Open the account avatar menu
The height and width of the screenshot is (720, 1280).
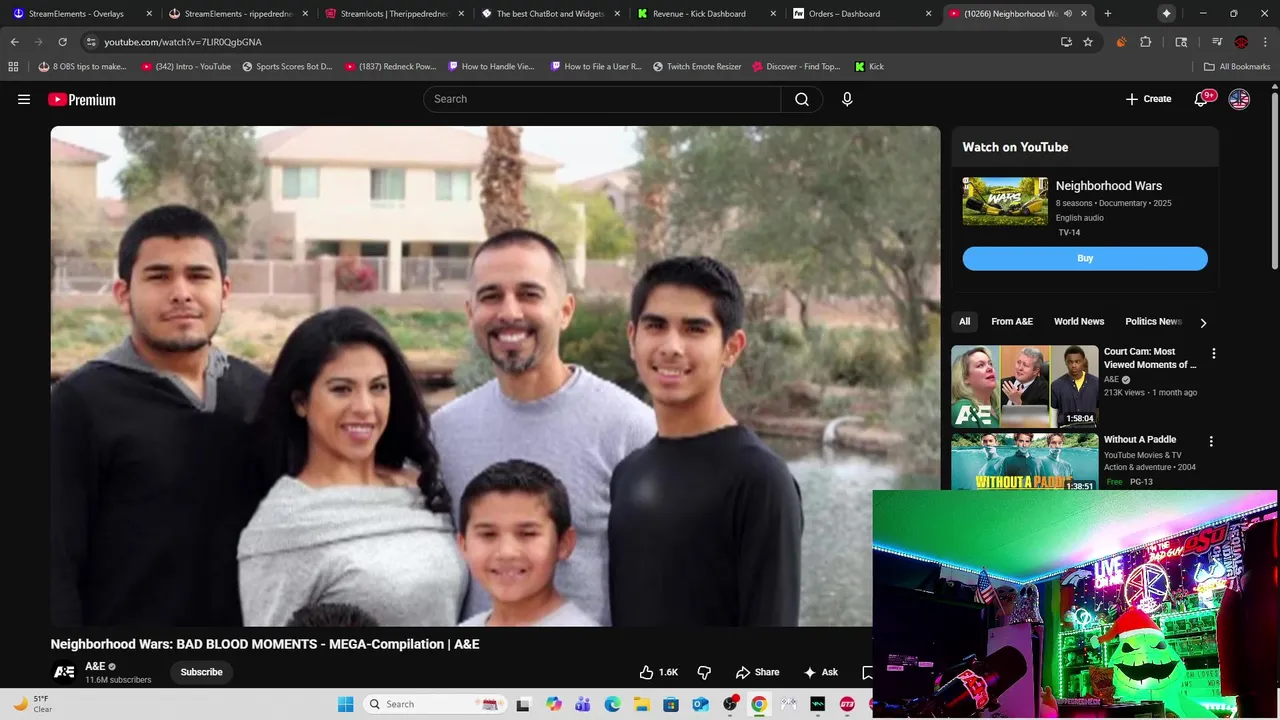pyautogui.click(x=1239, y=99)
